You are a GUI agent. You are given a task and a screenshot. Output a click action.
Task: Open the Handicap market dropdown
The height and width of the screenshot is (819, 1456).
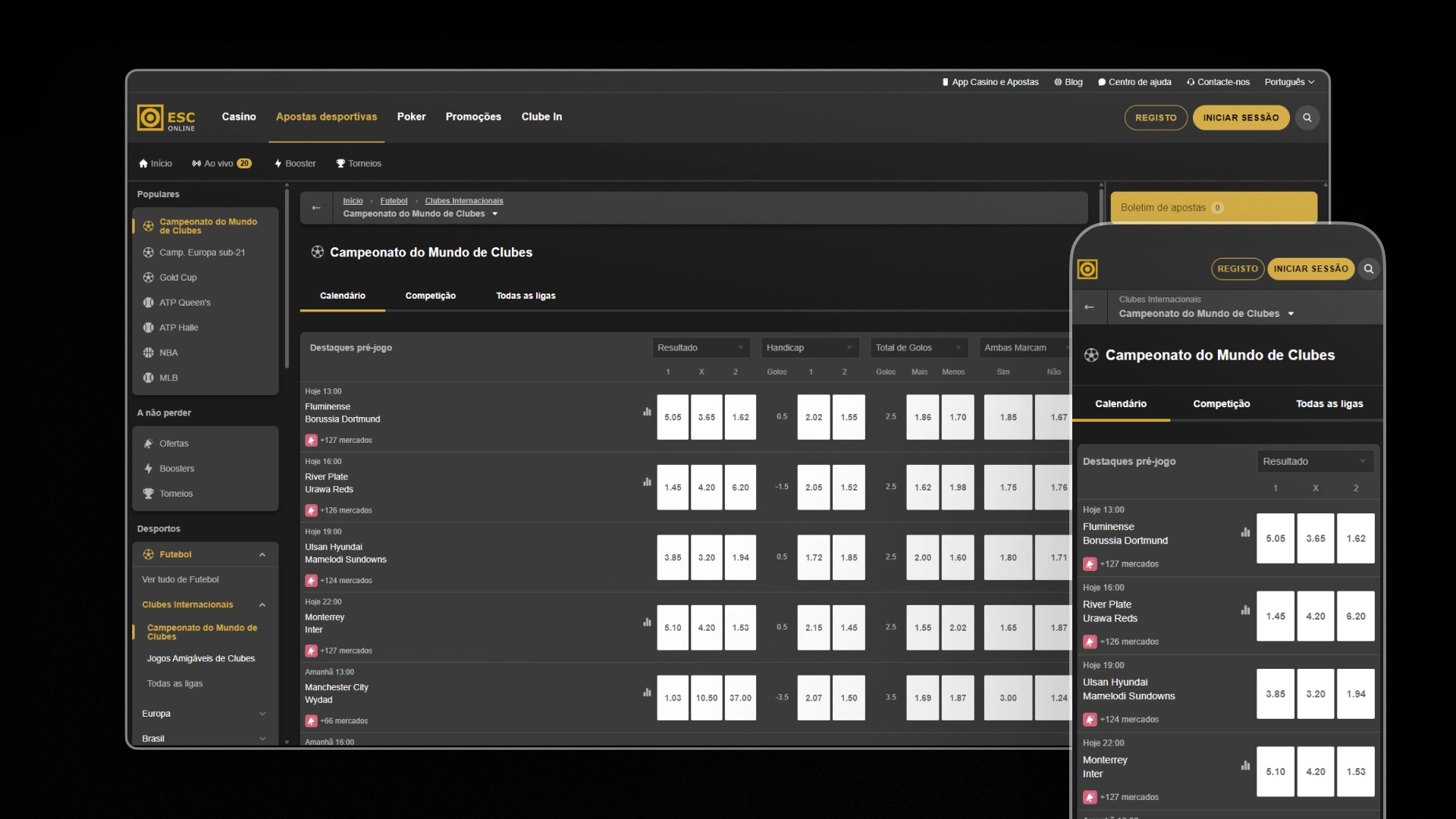point(810,348)
